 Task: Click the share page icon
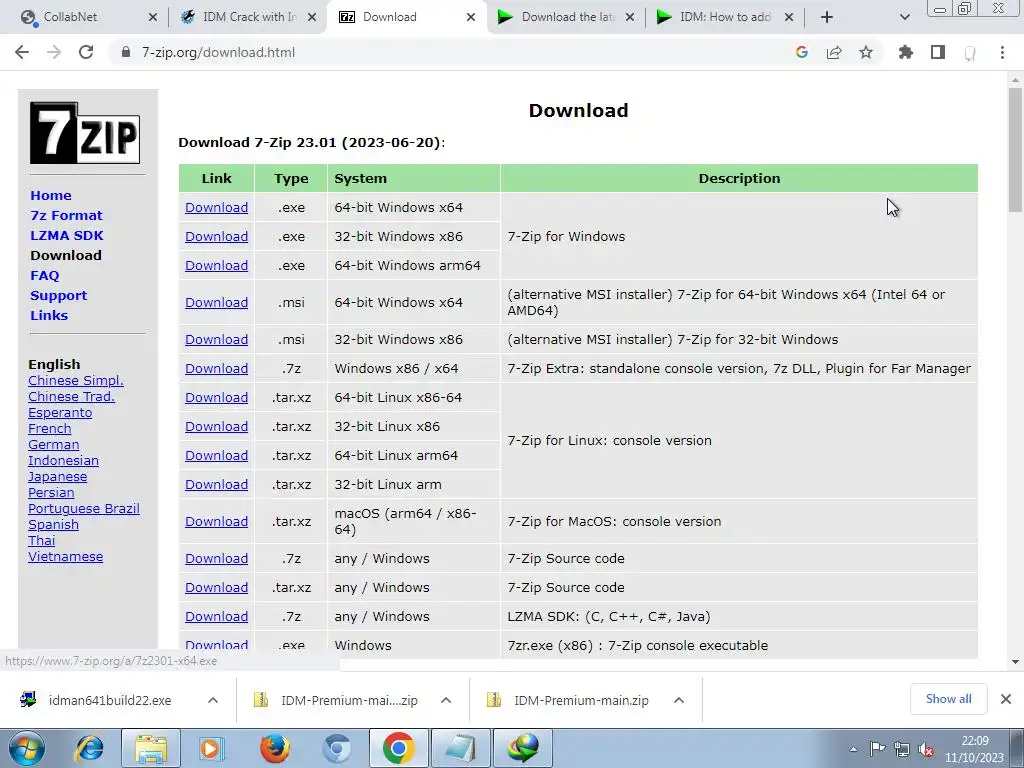tap(834, 52)
